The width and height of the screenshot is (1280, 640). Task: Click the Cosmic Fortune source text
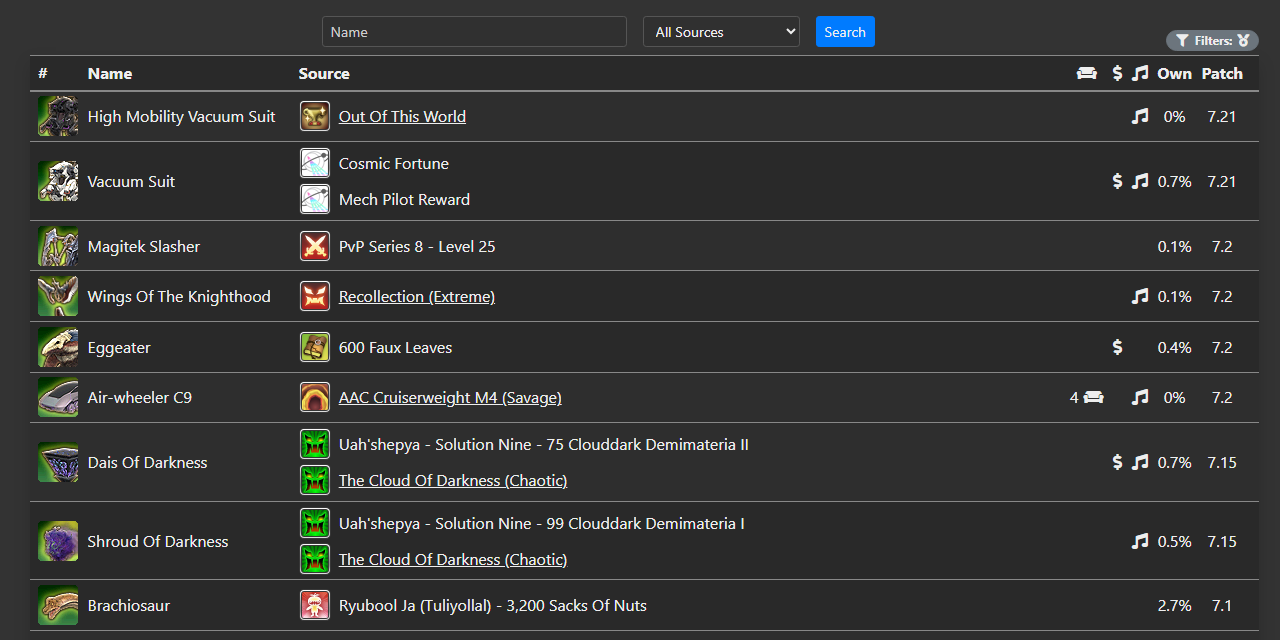[x=394, y=163]
